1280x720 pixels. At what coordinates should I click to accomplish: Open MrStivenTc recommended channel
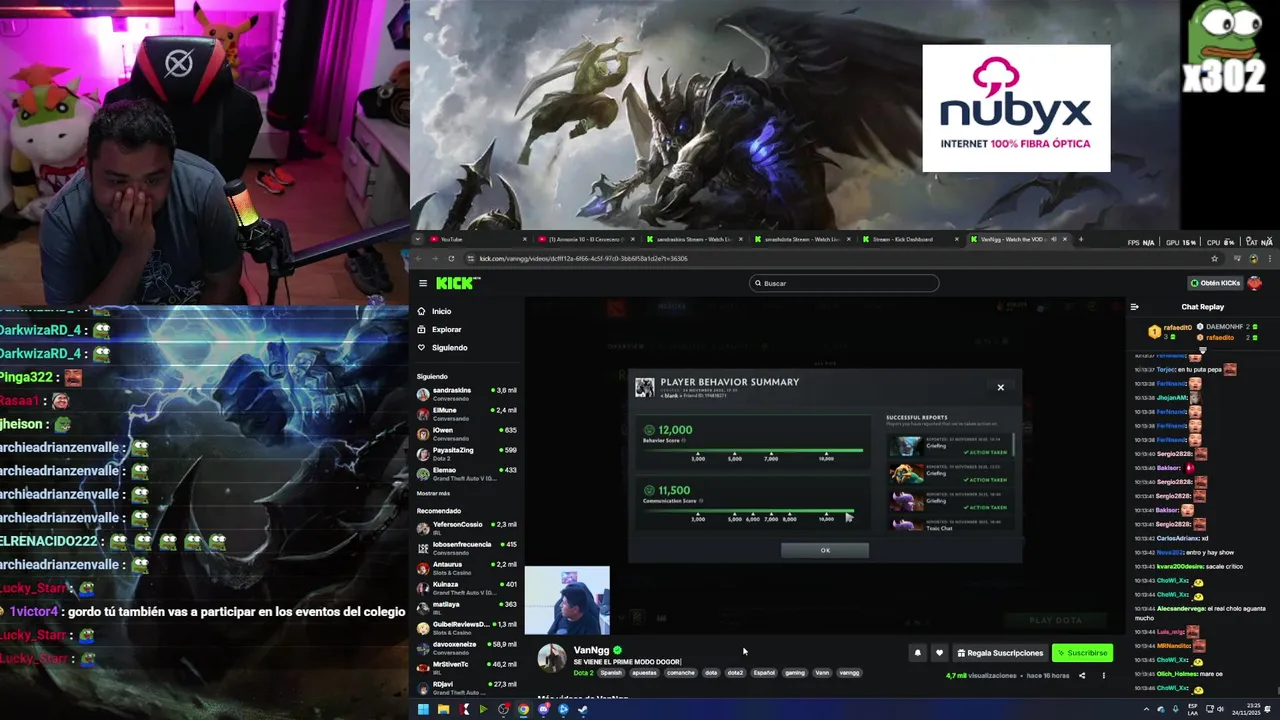coord(467,668)
